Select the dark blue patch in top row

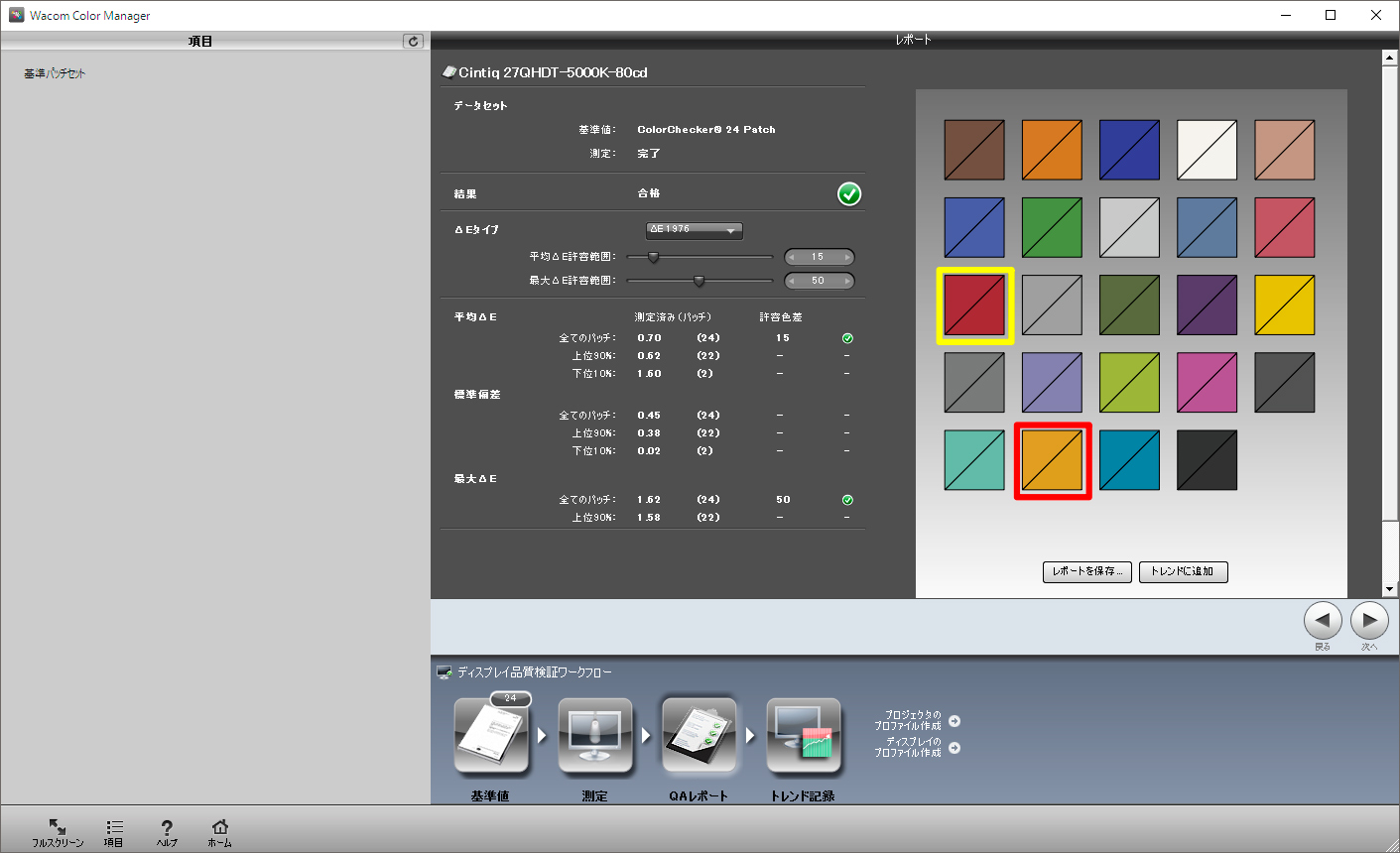tap(1129, 151)
